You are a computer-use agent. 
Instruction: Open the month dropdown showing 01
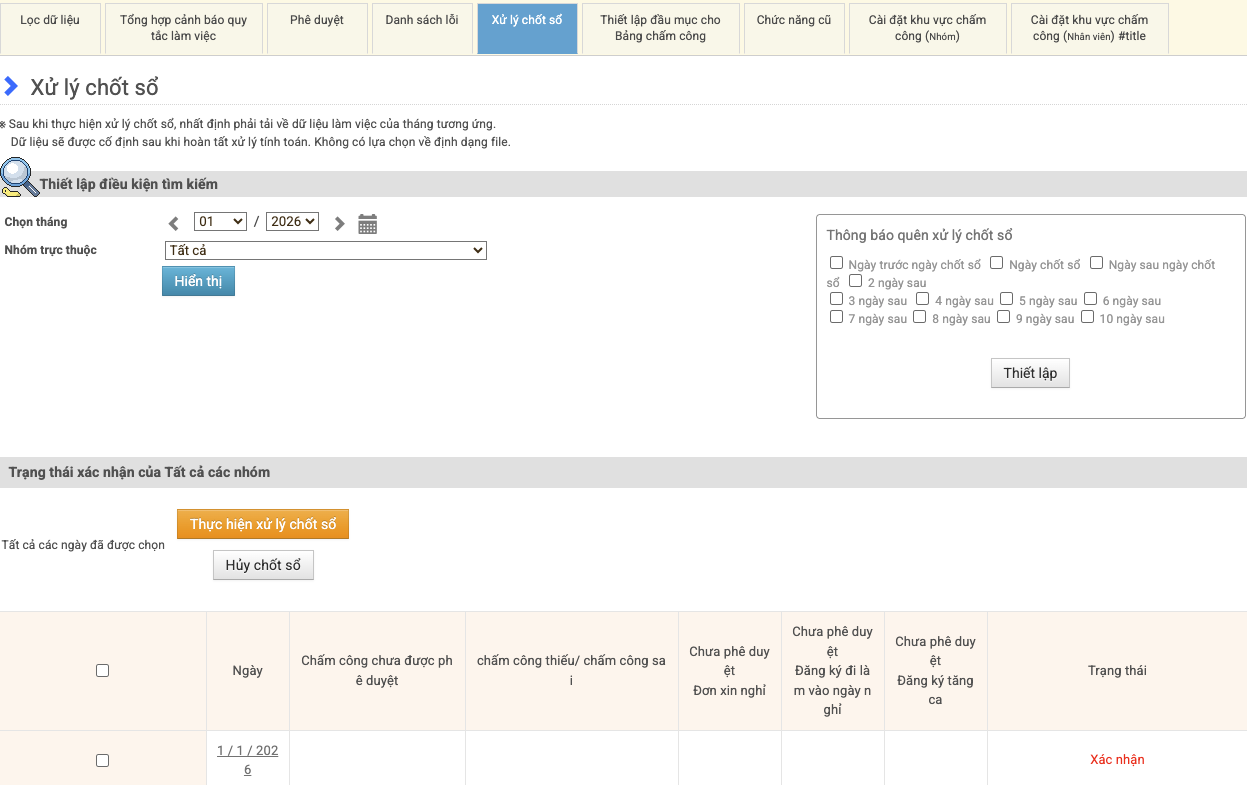pos(220,222)
